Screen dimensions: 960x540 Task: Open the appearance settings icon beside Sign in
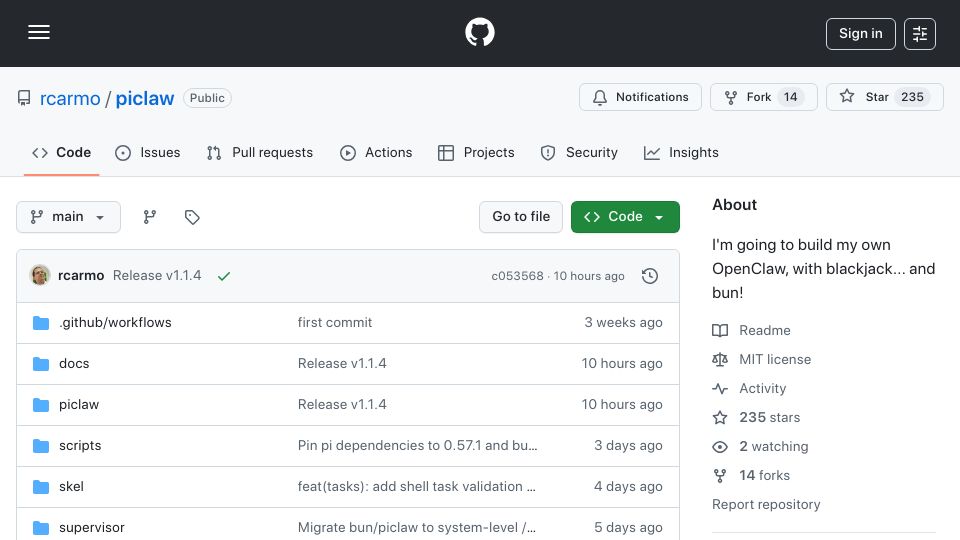coord(920,34)
